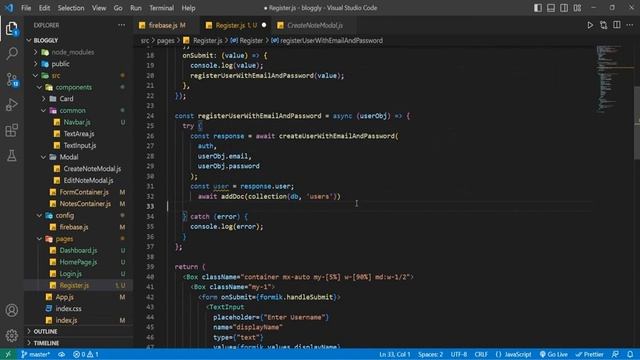The width and height of the screenshot is (640, 360).
Task: Toggle Primary Side Bar layout button
Action: click(538, 8)
